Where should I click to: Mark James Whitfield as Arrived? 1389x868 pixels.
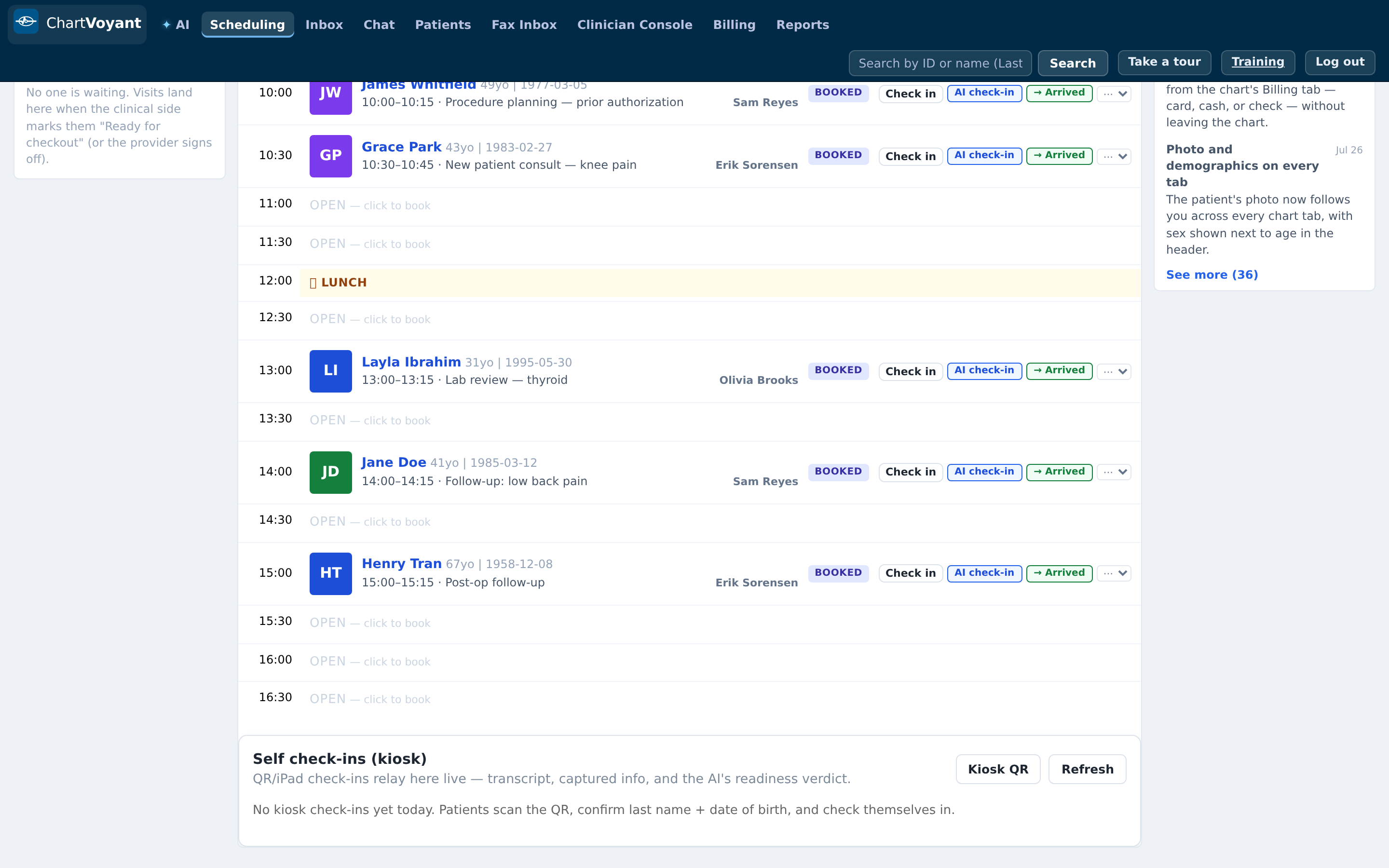(1059, 93)
